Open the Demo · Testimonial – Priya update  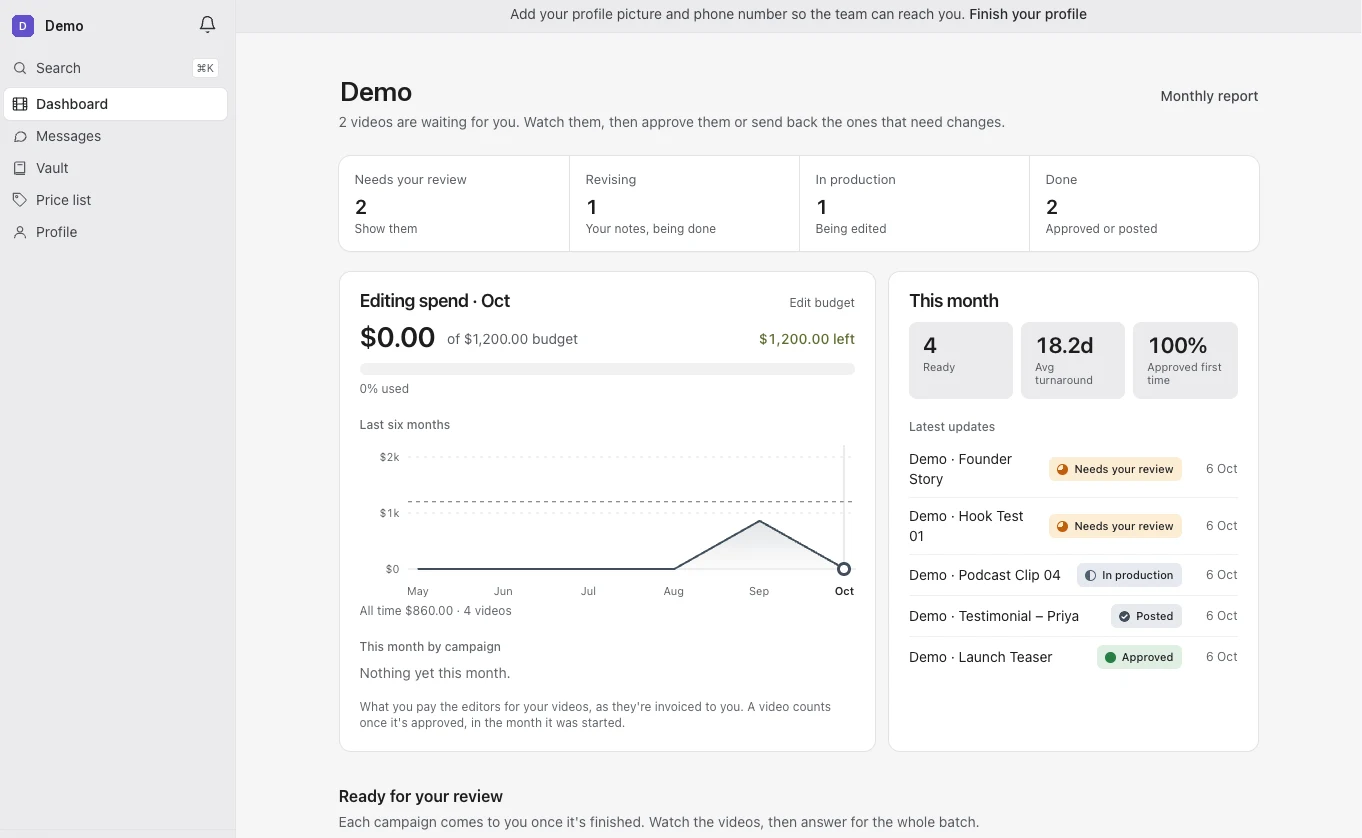pos(1073,616)
